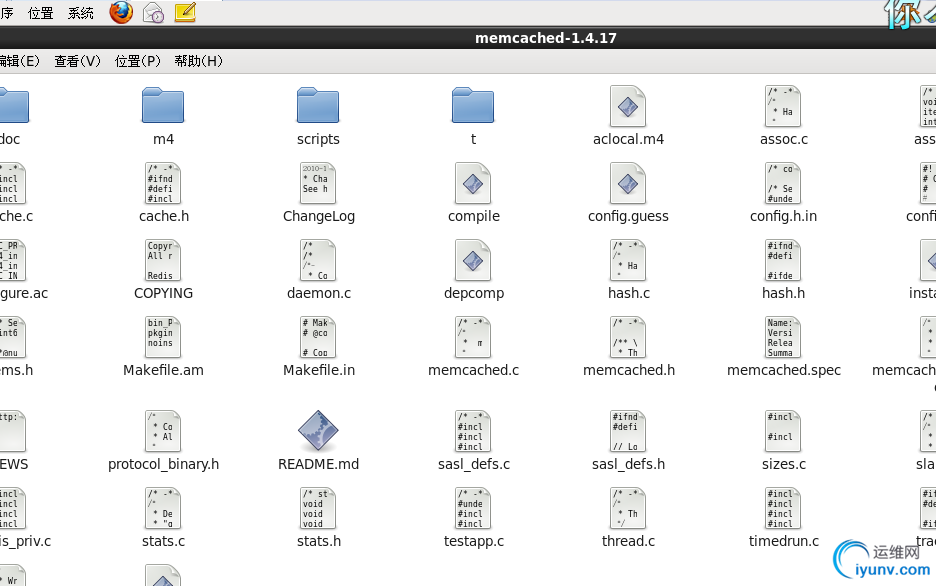Click the file name label 'config.guess'
The image size is (936, 586).
tap(628, 216)
